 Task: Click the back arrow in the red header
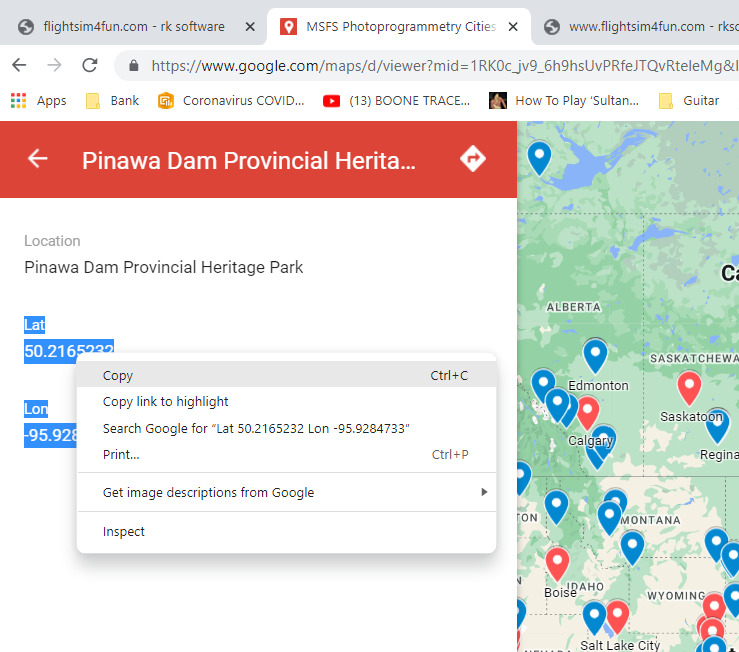coord(38,159)
